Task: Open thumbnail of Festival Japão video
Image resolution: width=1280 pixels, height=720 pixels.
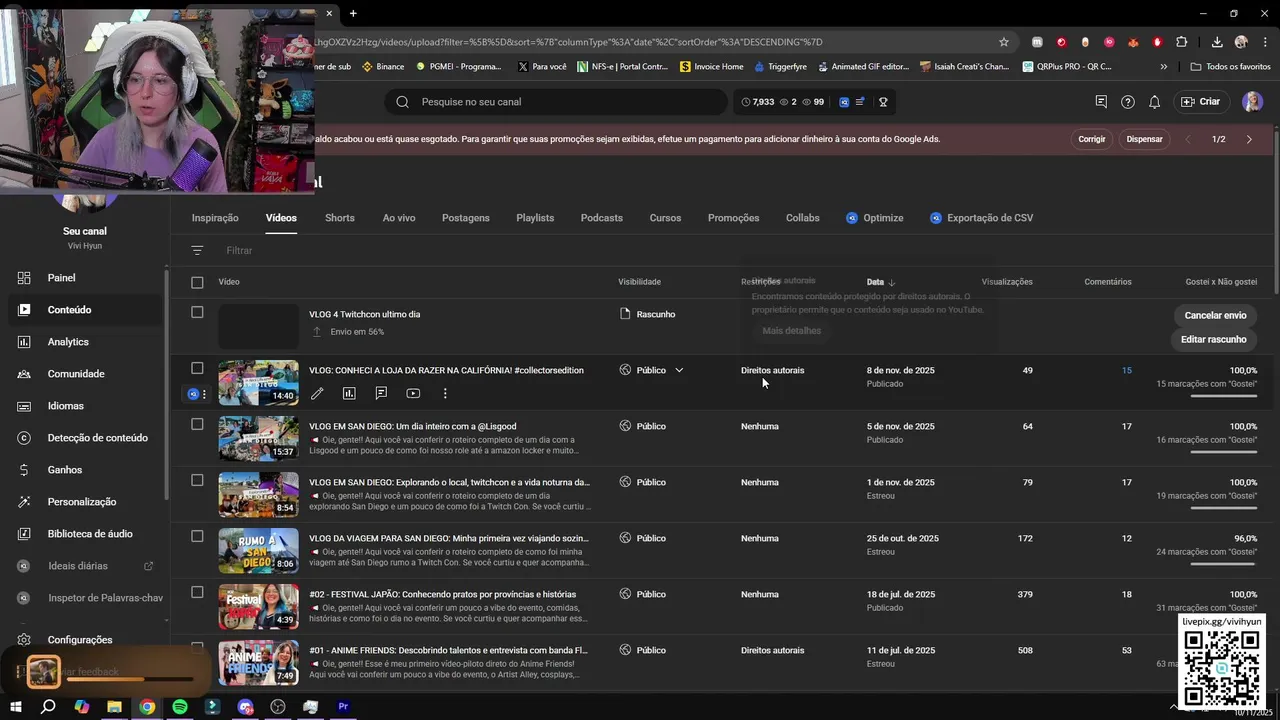Action: [258, 606]
